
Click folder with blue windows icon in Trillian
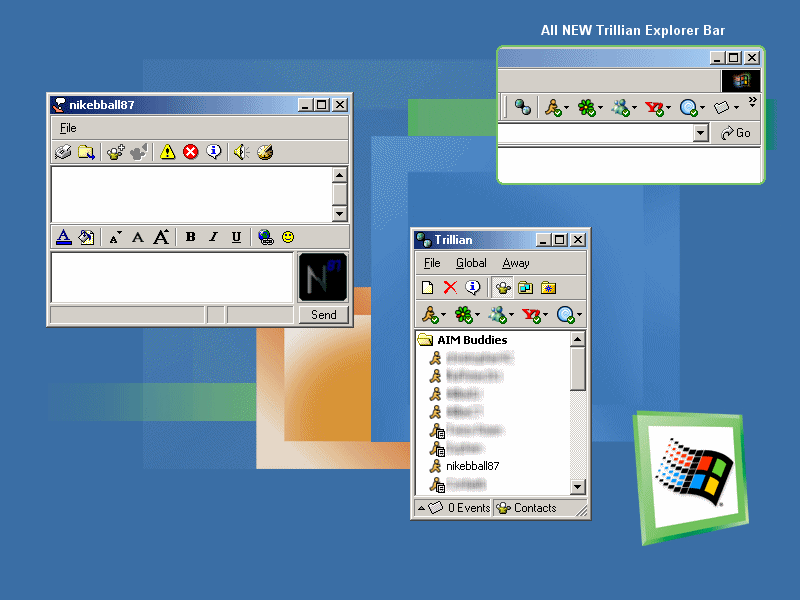pyautogui.click(x=526, y=288)
